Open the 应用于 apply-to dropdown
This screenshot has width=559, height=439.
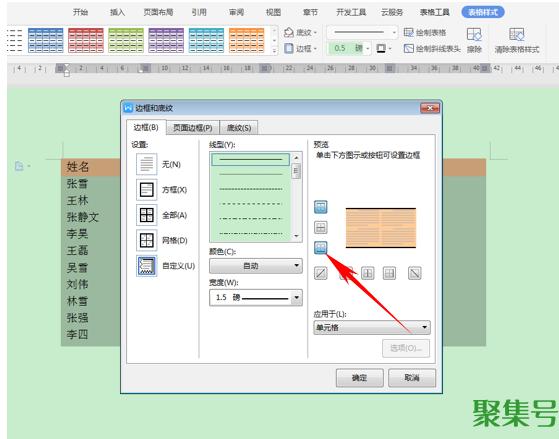tap(372, 327)
